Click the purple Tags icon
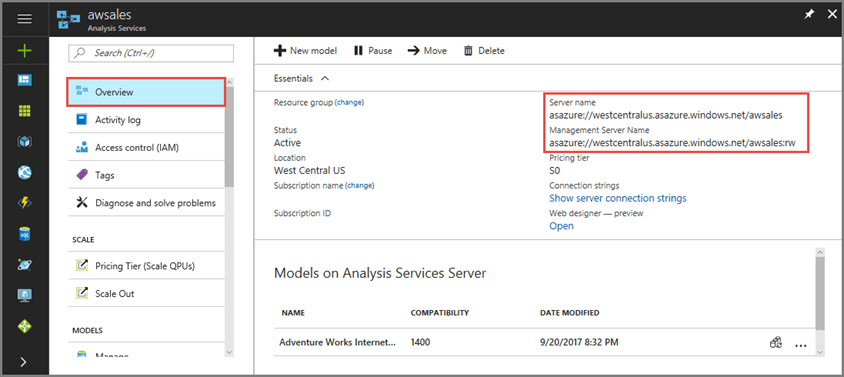The height and width of the screenshot is (377, 844). coord(82,175)
